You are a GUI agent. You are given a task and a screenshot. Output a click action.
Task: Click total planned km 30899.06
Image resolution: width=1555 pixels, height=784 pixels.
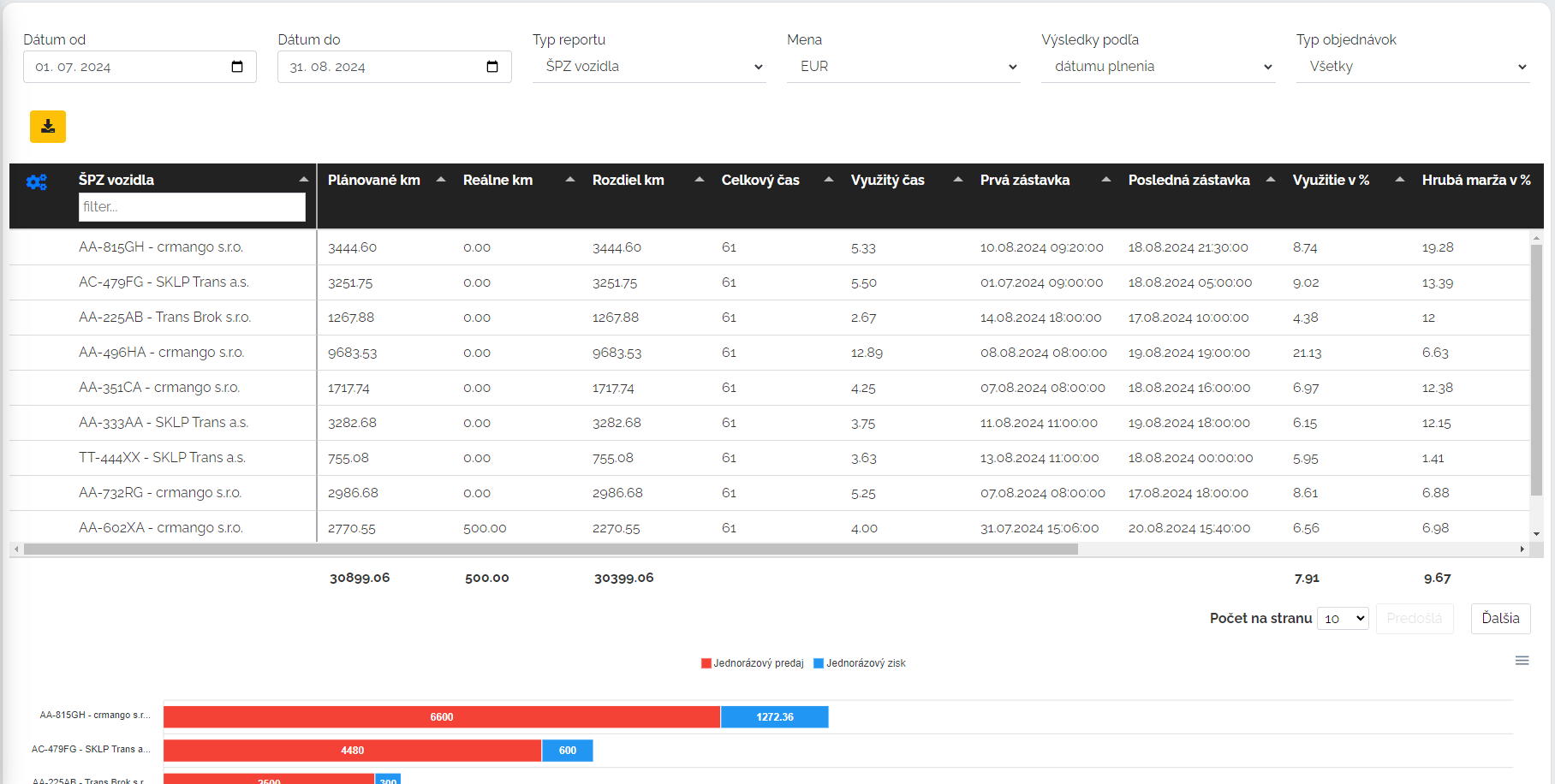point(360,578)
